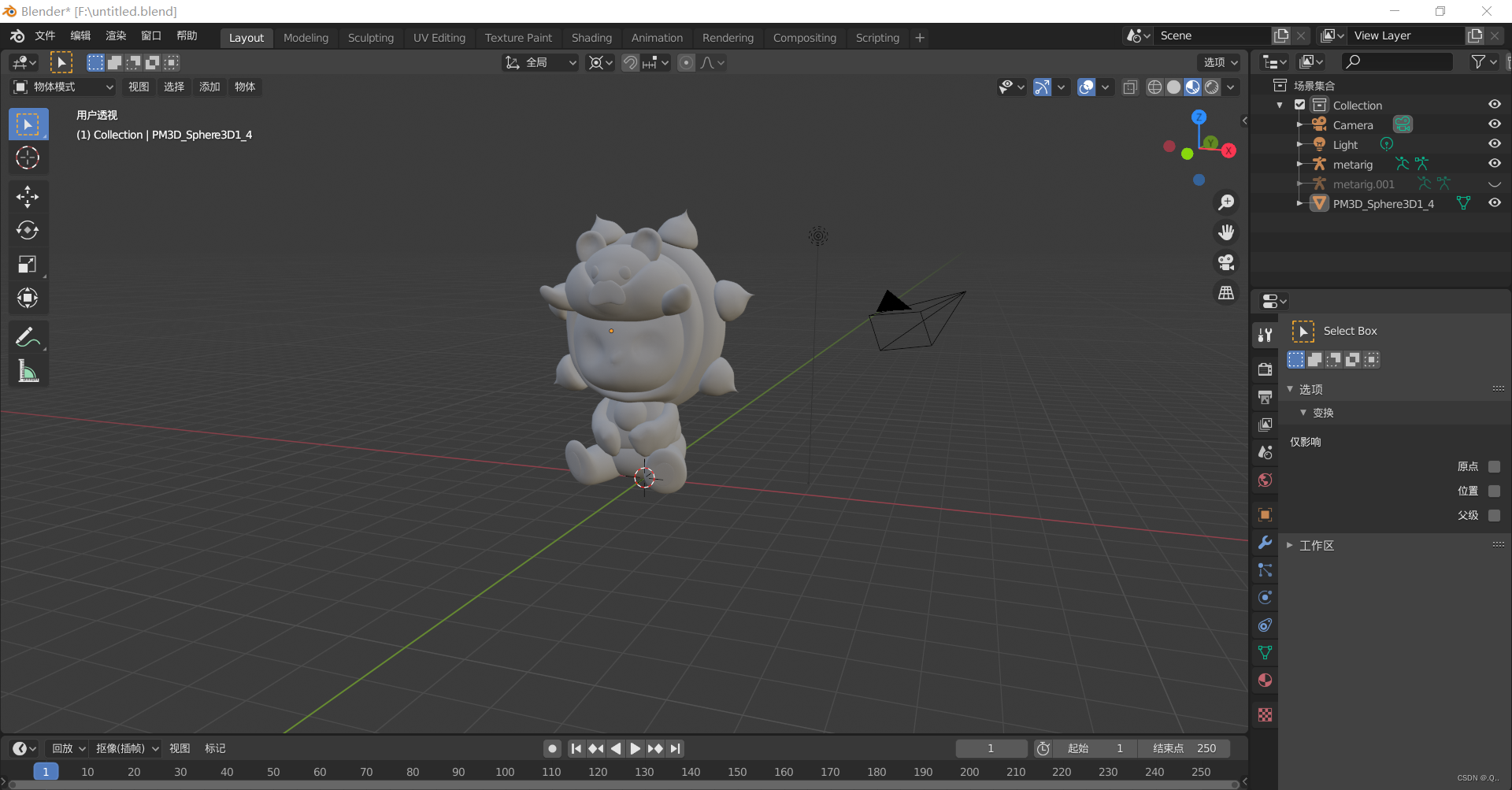The image size is (1512, 790).
Task: Open the Object Data green triangle tab
Action: click(x=1265, y=653)
